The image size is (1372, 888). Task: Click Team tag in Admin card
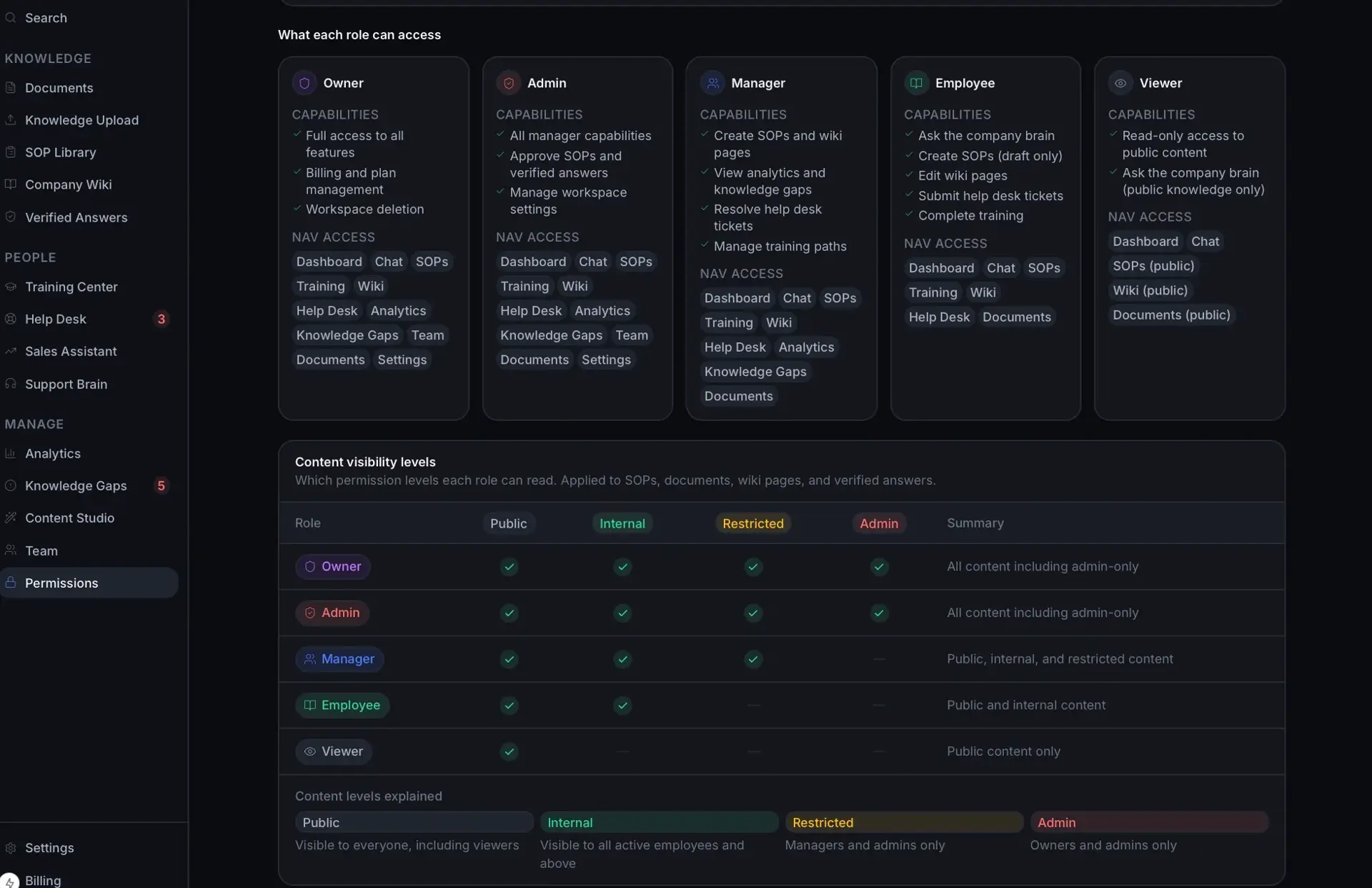tap(632, 335)
